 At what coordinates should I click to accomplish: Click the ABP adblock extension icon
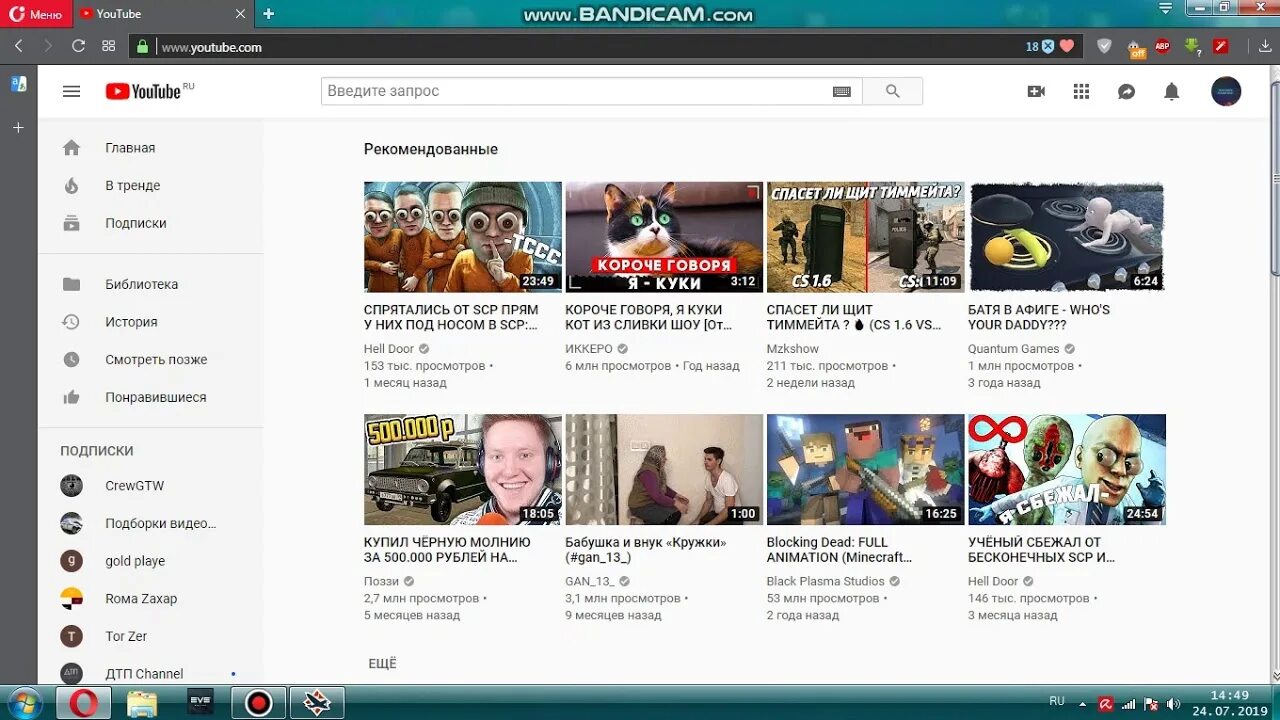tap(1162, 46)
